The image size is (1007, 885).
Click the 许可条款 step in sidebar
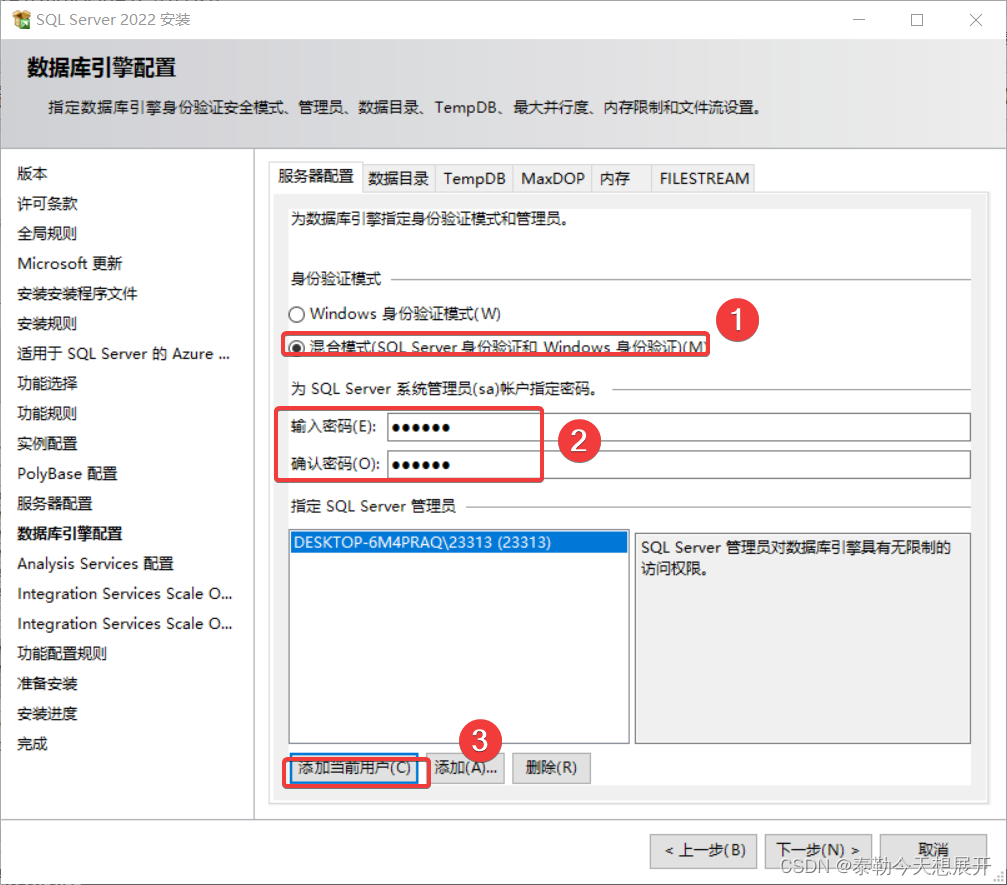tap(47, 204)
